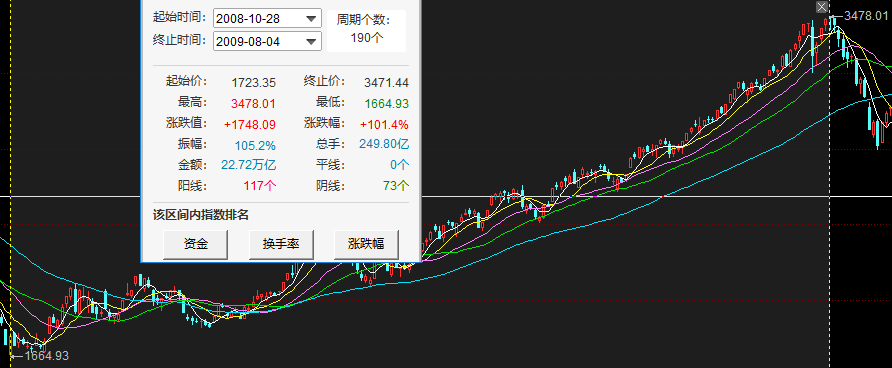Click the green 最低 value 1664.93 in panel
The image size is (892, 368).
[x=386, y=104]
